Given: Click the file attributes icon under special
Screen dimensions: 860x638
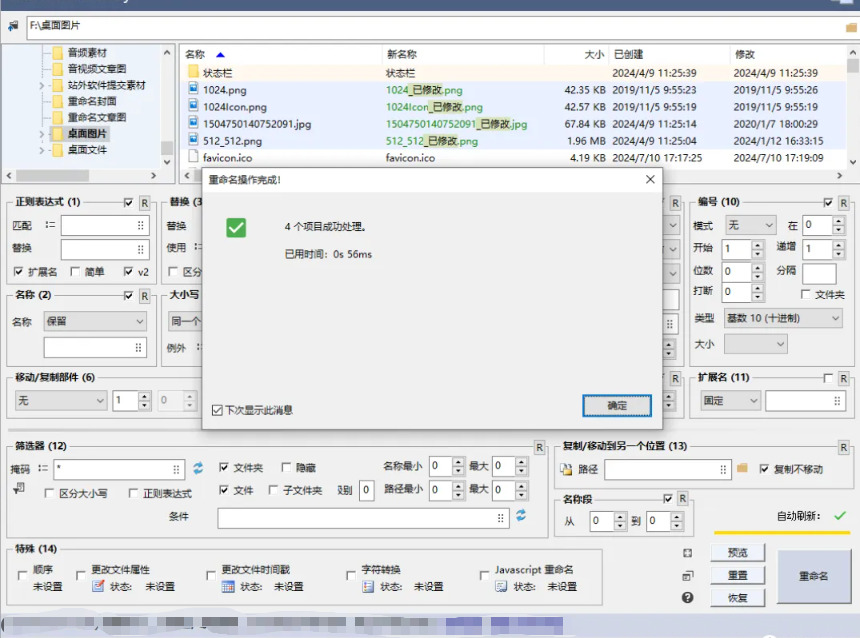Looking at the screenshot, I should point(98,586).
